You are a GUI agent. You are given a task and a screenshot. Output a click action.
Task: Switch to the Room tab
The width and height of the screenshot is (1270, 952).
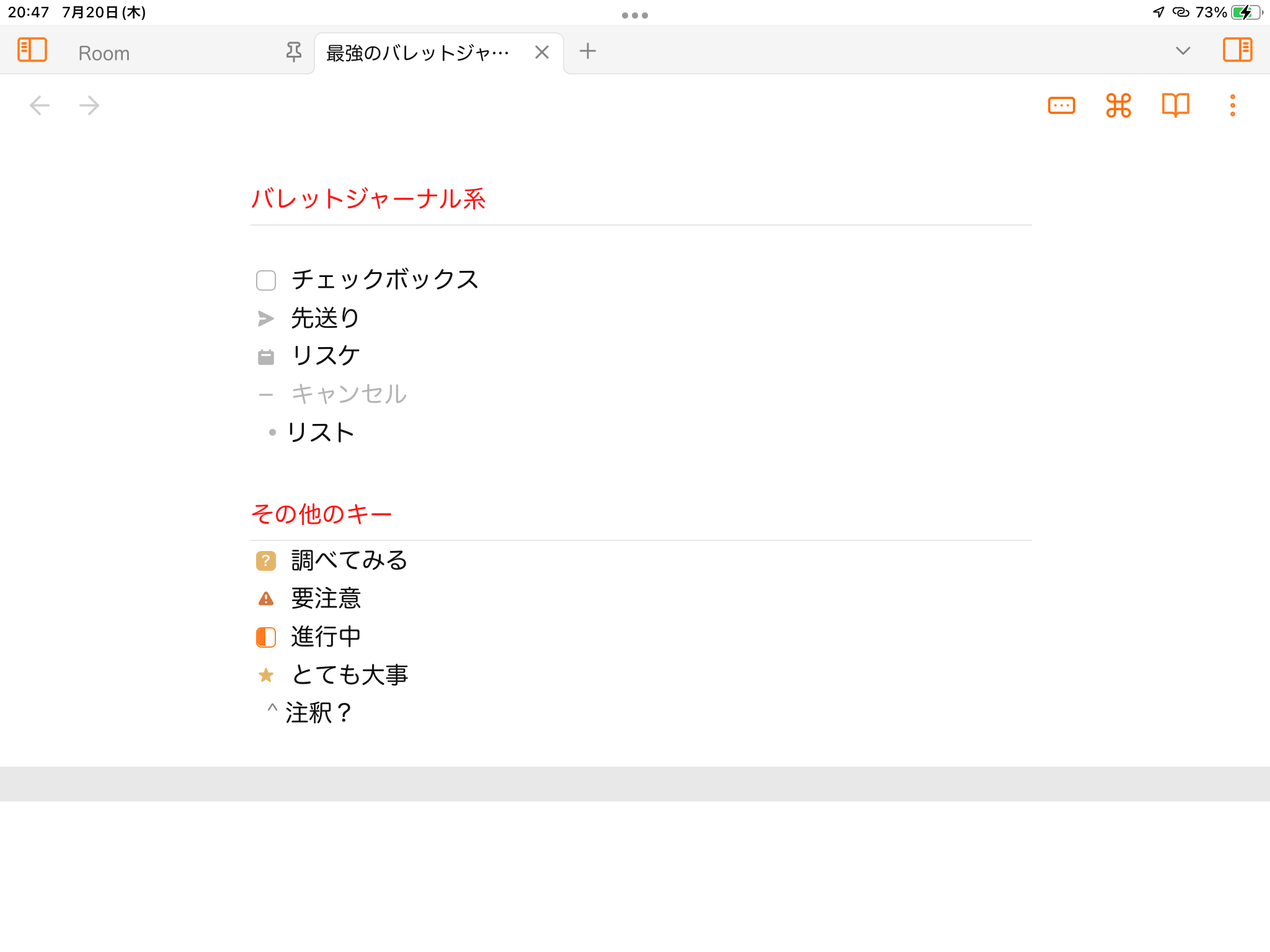point(104,53)
